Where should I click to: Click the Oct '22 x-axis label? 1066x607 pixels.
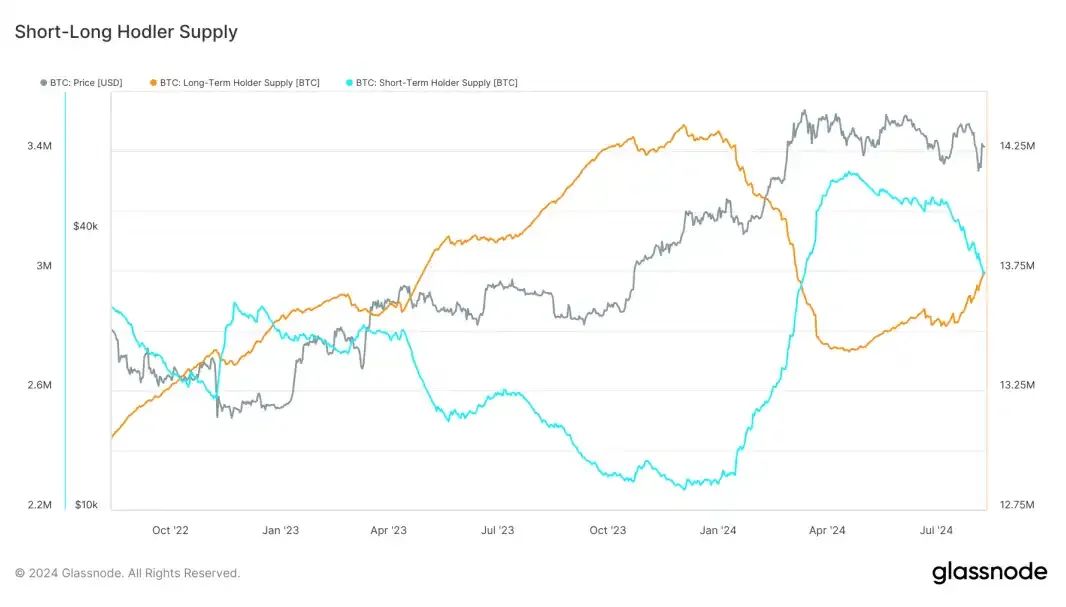[x=170, y=530]
